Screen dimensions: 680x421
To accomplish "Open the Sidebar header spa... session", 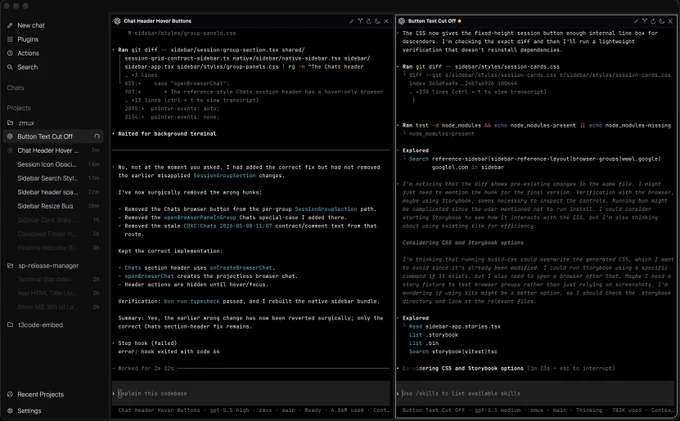I will pyautogui.click(x=53, y=192).
